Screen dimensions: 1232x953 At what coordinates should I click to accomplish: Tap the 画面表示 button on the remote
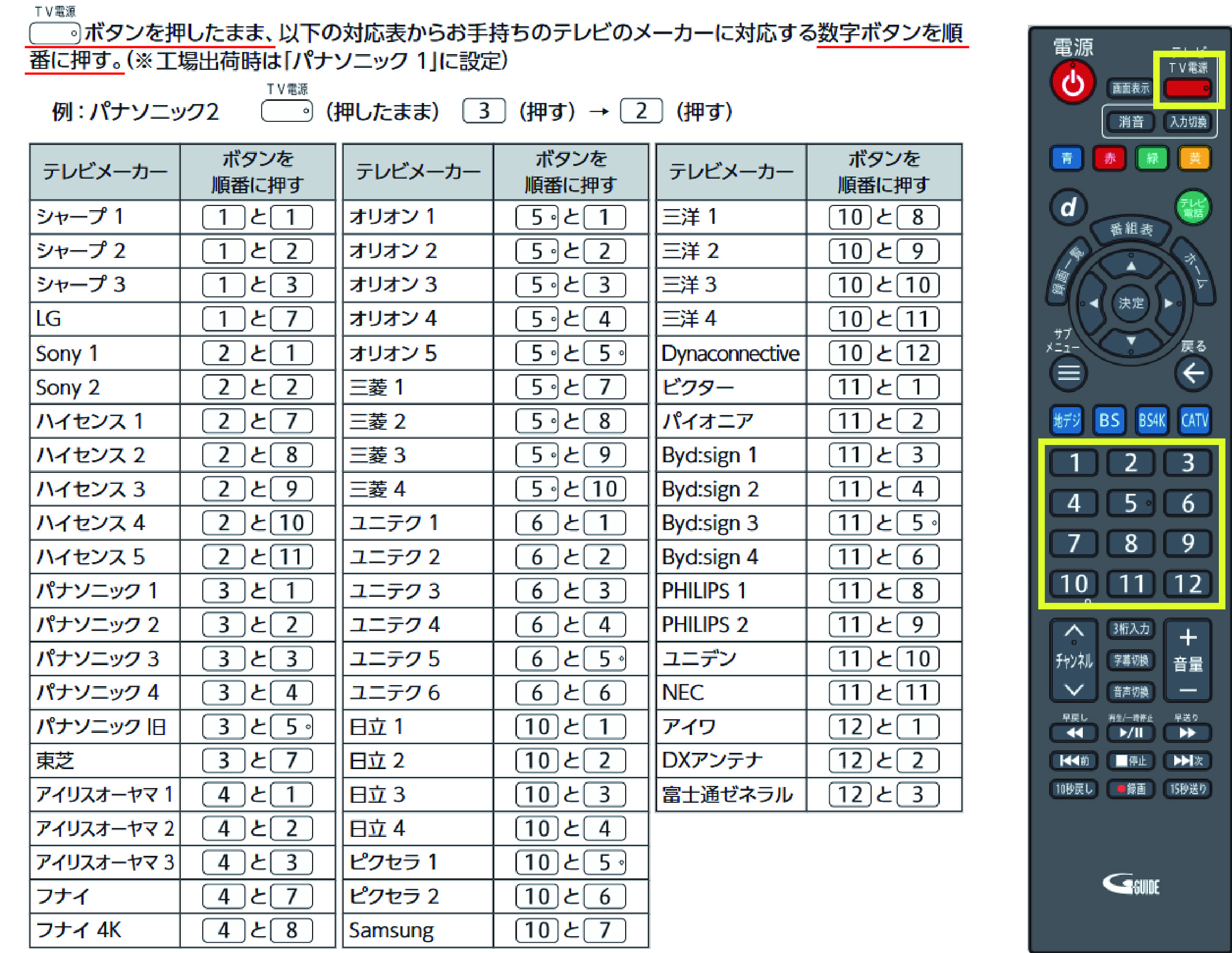pos(1130,89)
